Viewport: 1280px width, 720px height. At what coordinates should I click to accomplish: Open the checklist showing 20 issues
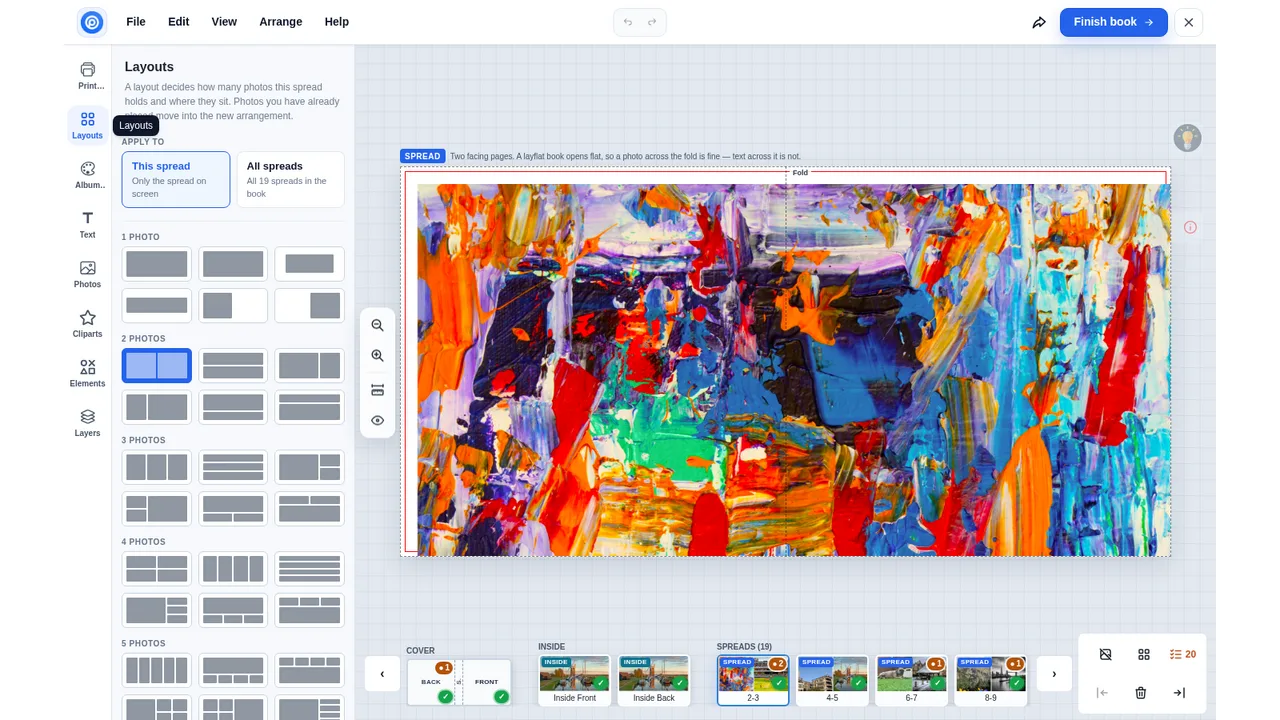point(1182,654)
